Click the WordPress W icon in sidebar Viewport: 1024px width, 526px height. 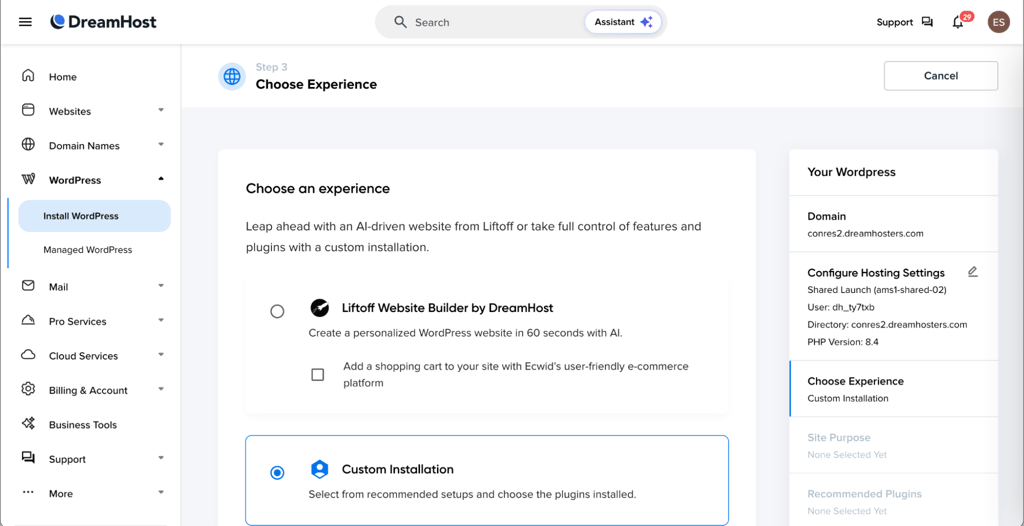click(x=28, y=179)
